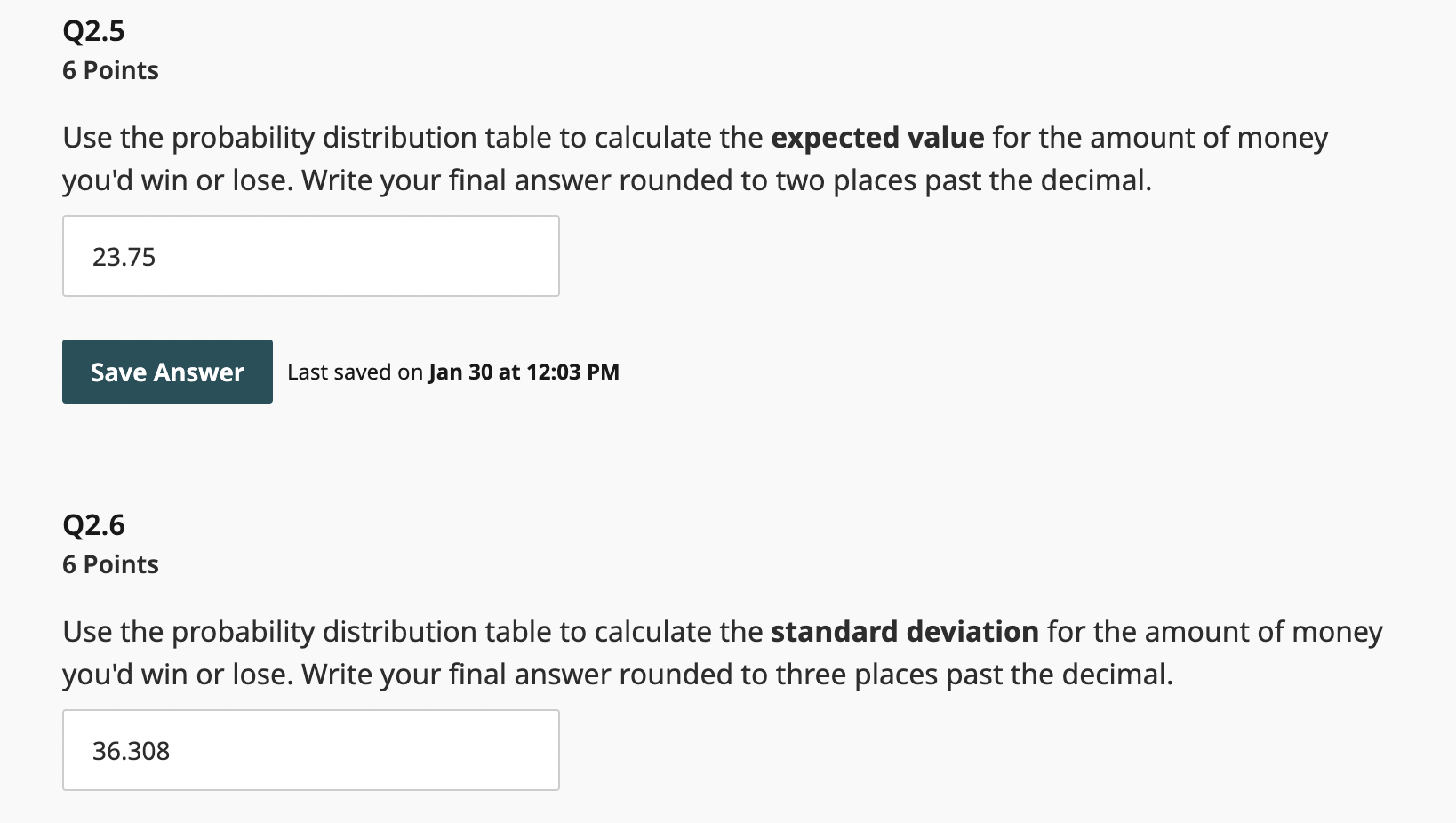Select the value 36.308 in the answer box
1456x823 pixels.
tap(132, 751)
